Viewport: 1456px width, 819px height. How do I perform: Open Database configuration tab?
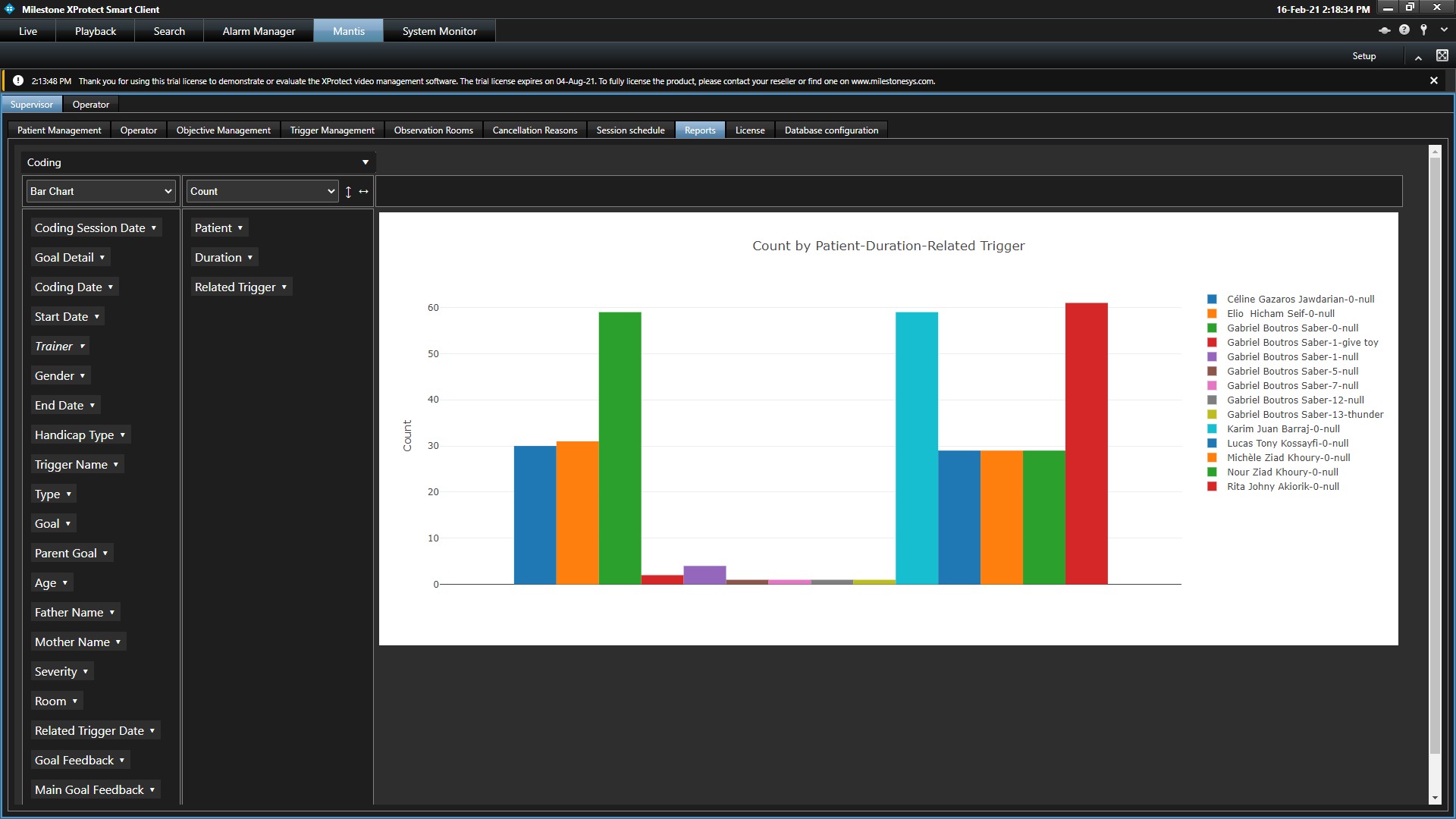831,130
